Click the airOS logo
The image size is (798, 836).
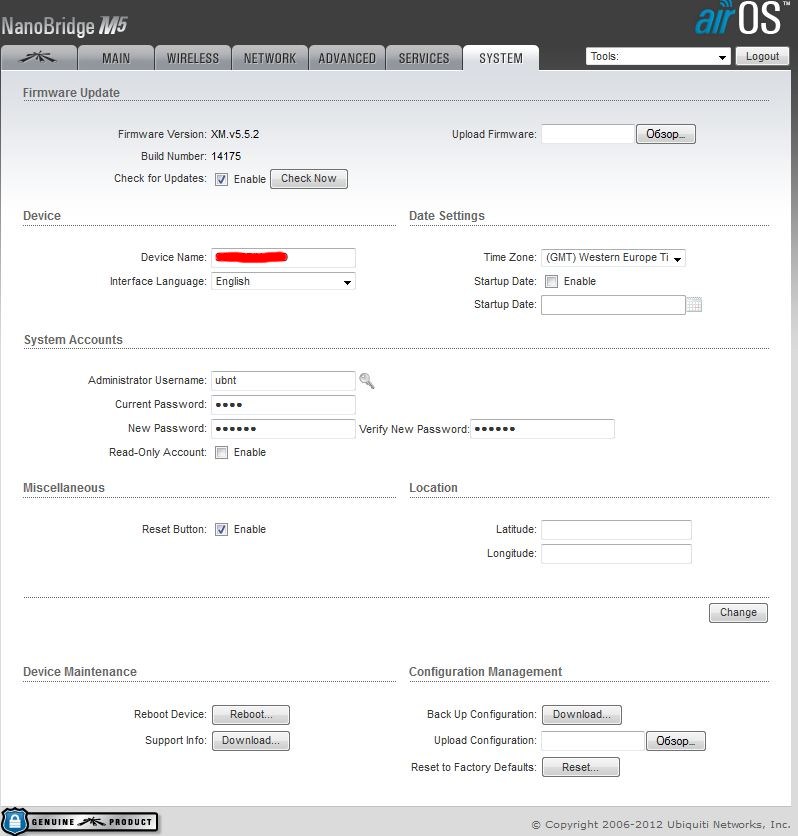click(741, 19)
